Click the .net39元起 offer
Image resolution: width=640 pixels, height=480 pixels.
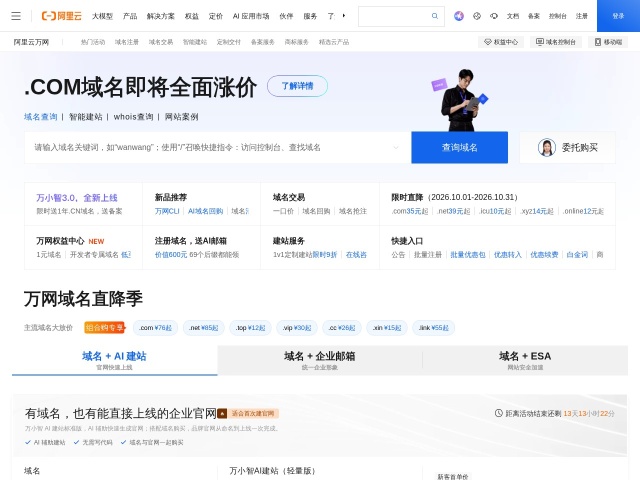pos(453,211)
